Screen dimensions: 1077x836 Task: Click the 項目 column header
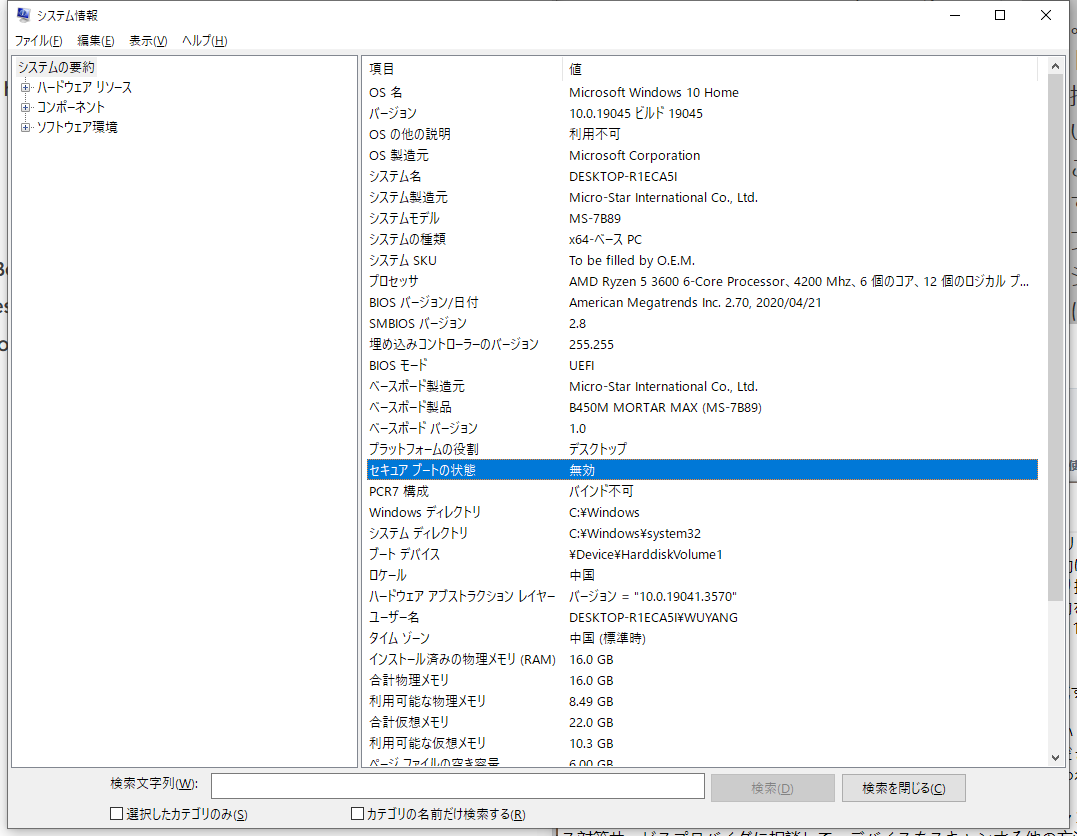point(461,69)
